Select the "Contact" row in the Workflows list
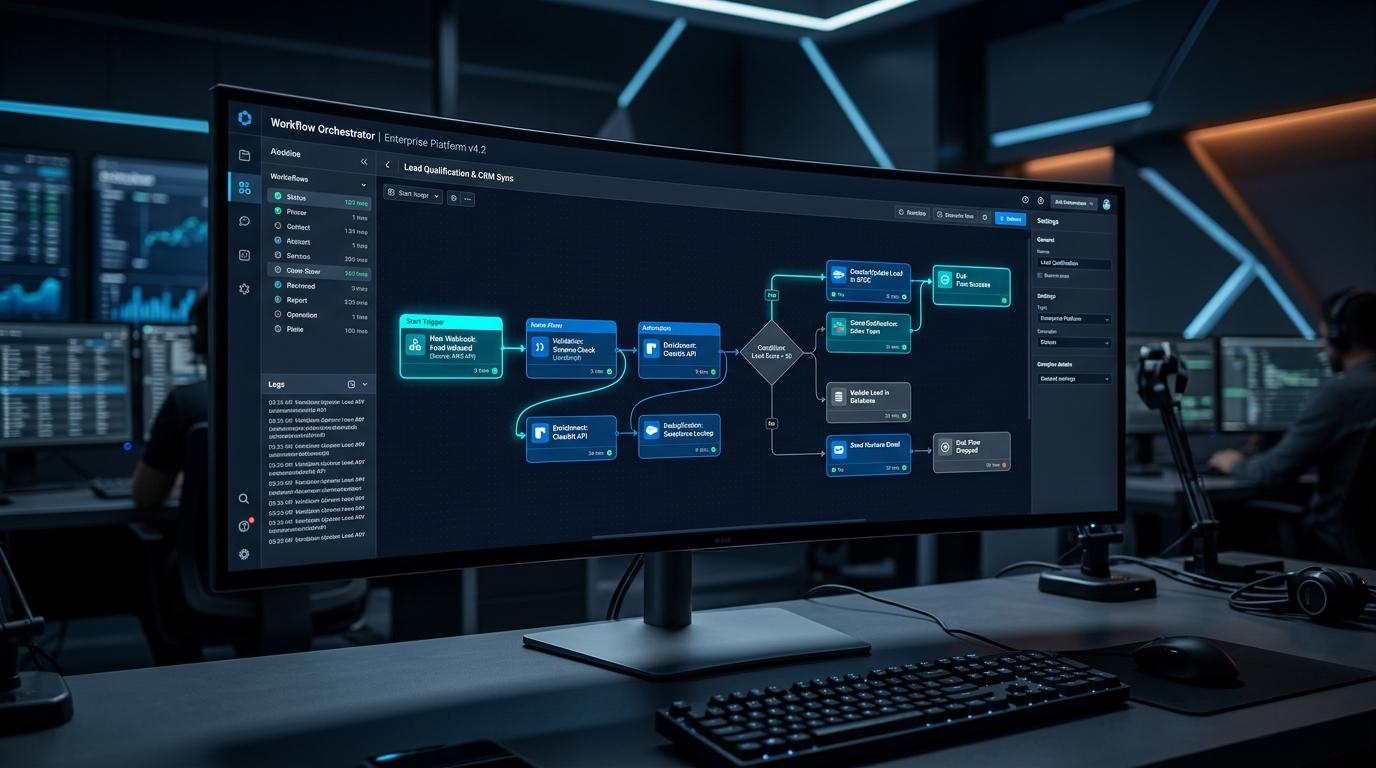 tap(321, 227)
